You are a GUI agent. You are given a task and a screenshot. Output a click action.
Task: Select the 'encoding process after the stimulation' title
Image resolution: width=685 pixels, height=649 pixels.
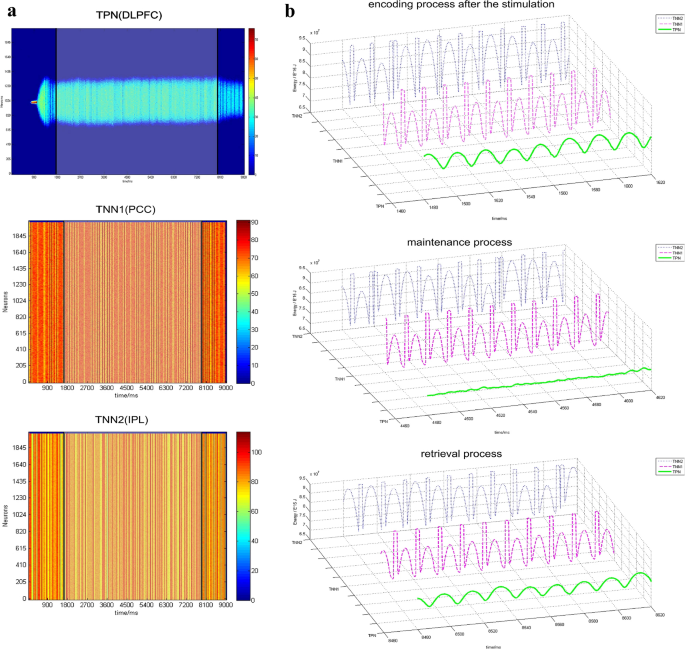pos(461,4)
